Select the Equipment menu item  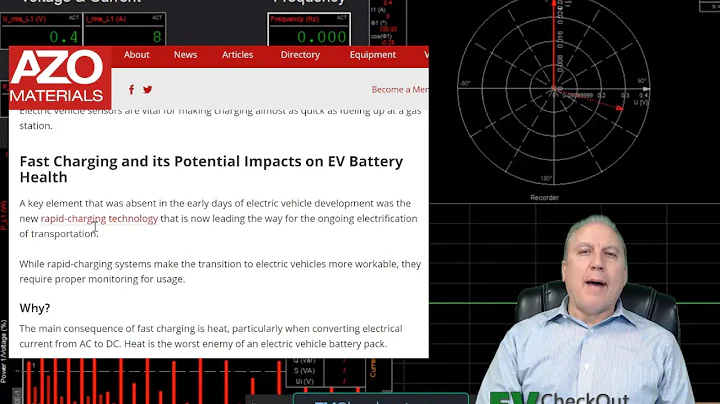coord(372,55)
